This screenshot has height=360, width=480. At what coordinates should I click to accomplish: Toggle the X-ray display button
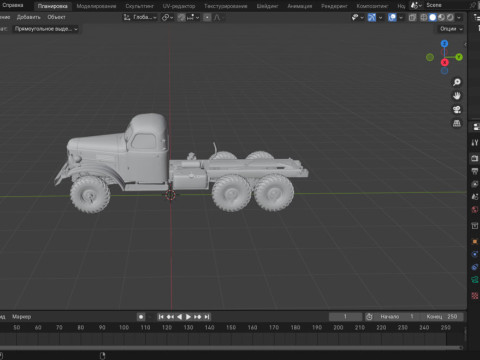[x=412, y=17]
